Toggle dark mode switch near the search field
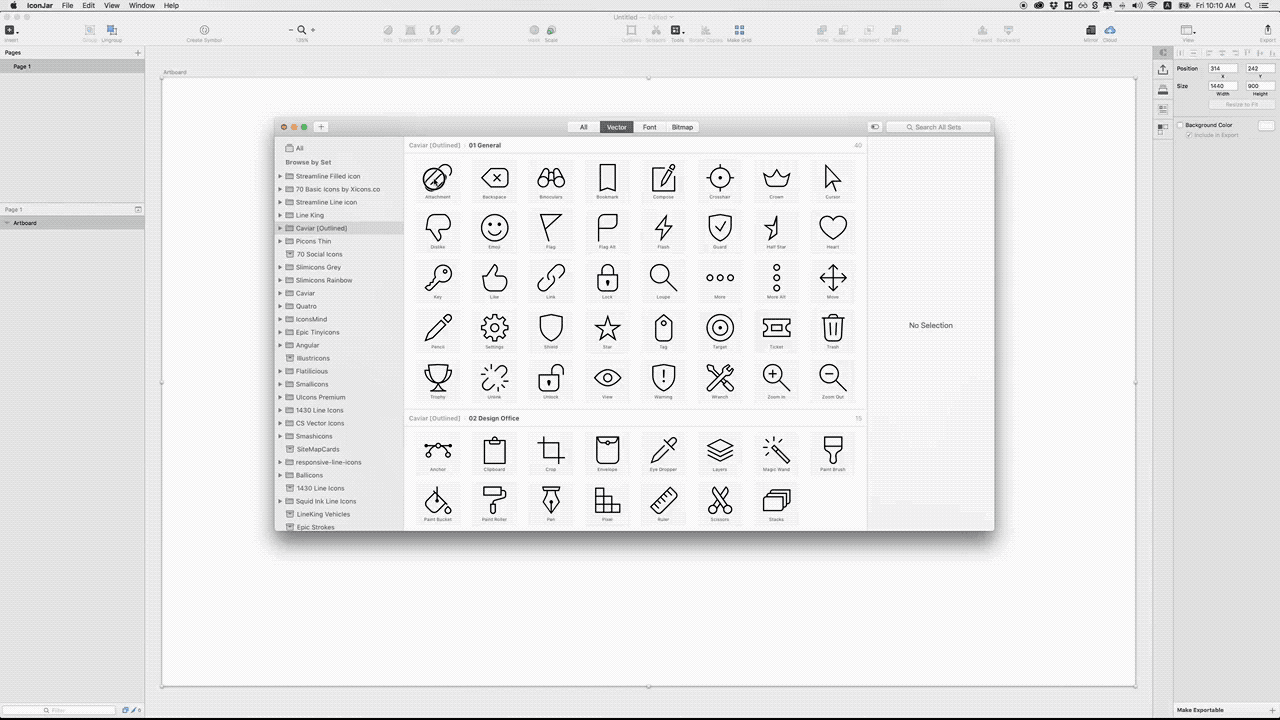Viewport: 1280px width, 720px height. [874, 127]
